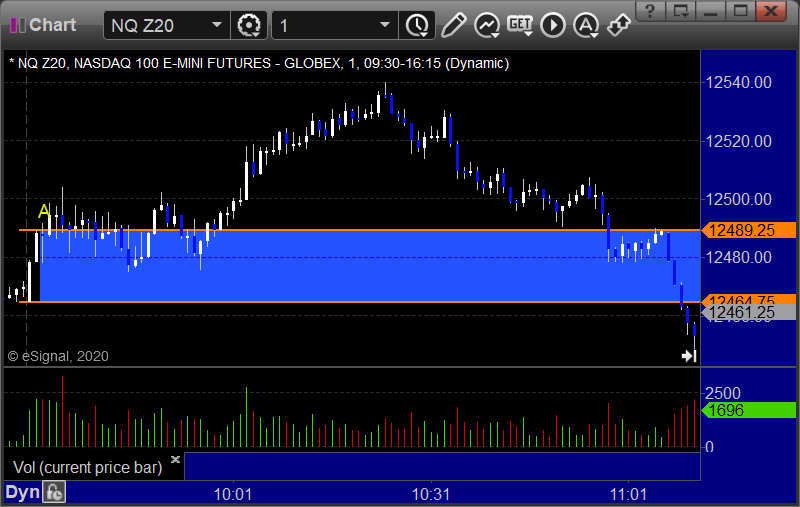Click the purple Chart window icon
Image resolution: width=800 pixels, height=507 pixels.
pyautogui.click(x=18, y=25)
